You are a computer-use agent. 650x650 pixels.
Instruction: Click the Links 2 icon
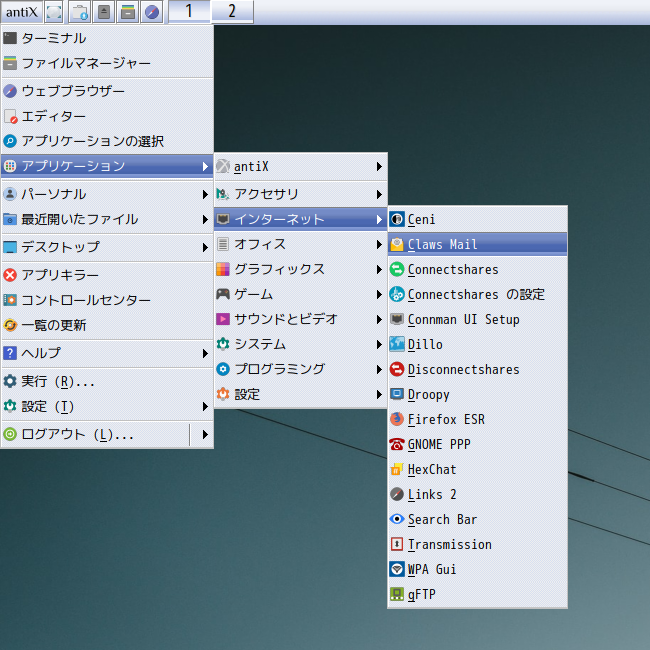coord(397,494)
